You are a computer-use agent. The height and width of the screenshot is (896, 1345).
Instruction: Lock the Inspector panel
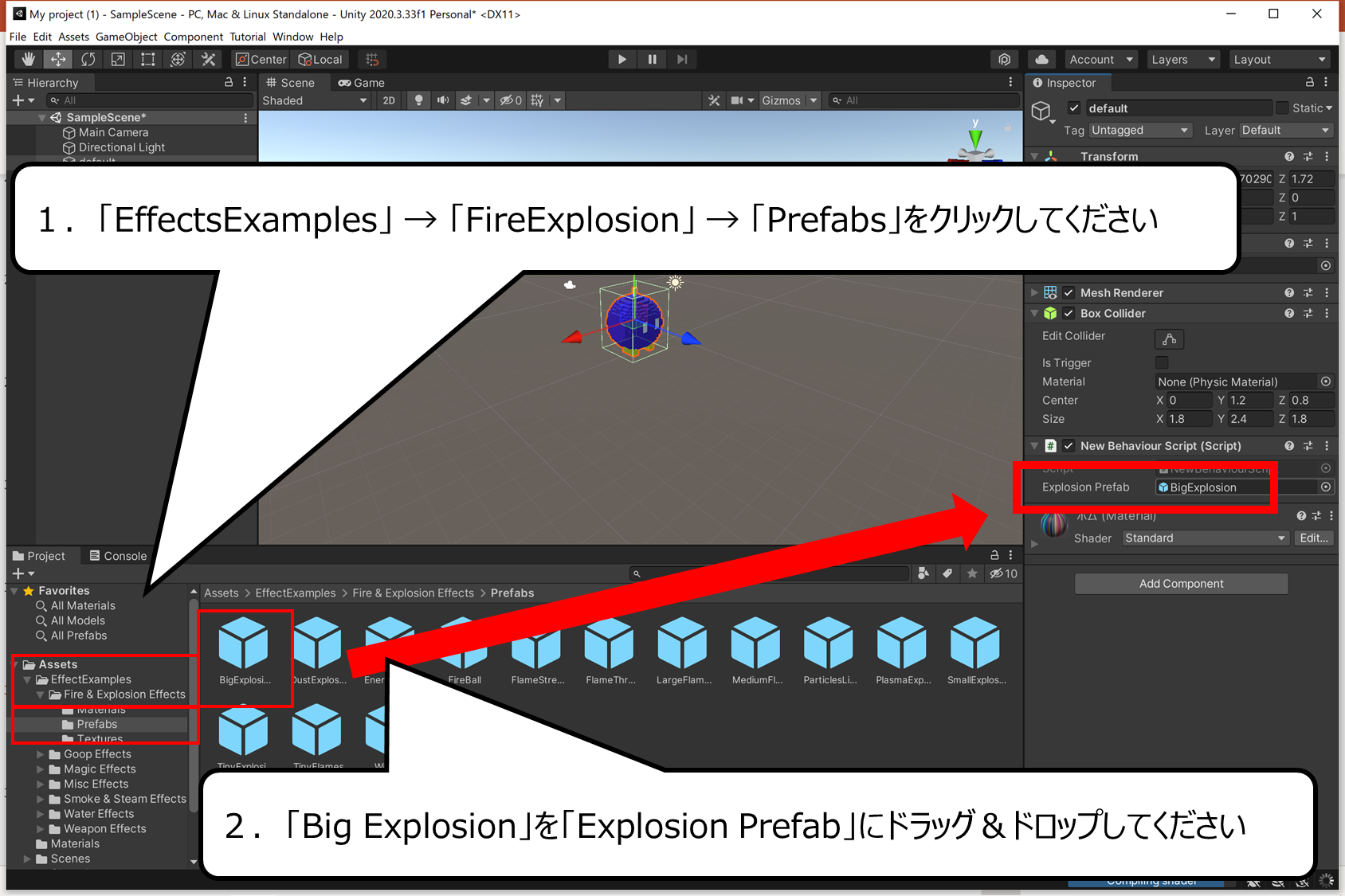(1309, 82)
